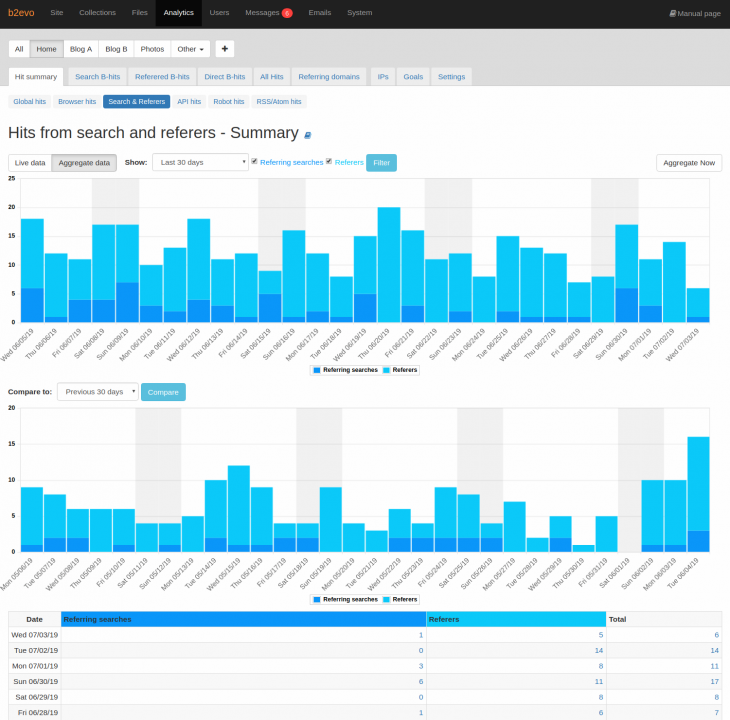
Task: Open the Previous 30 days compare dropdown
Action: pos(98,392)
